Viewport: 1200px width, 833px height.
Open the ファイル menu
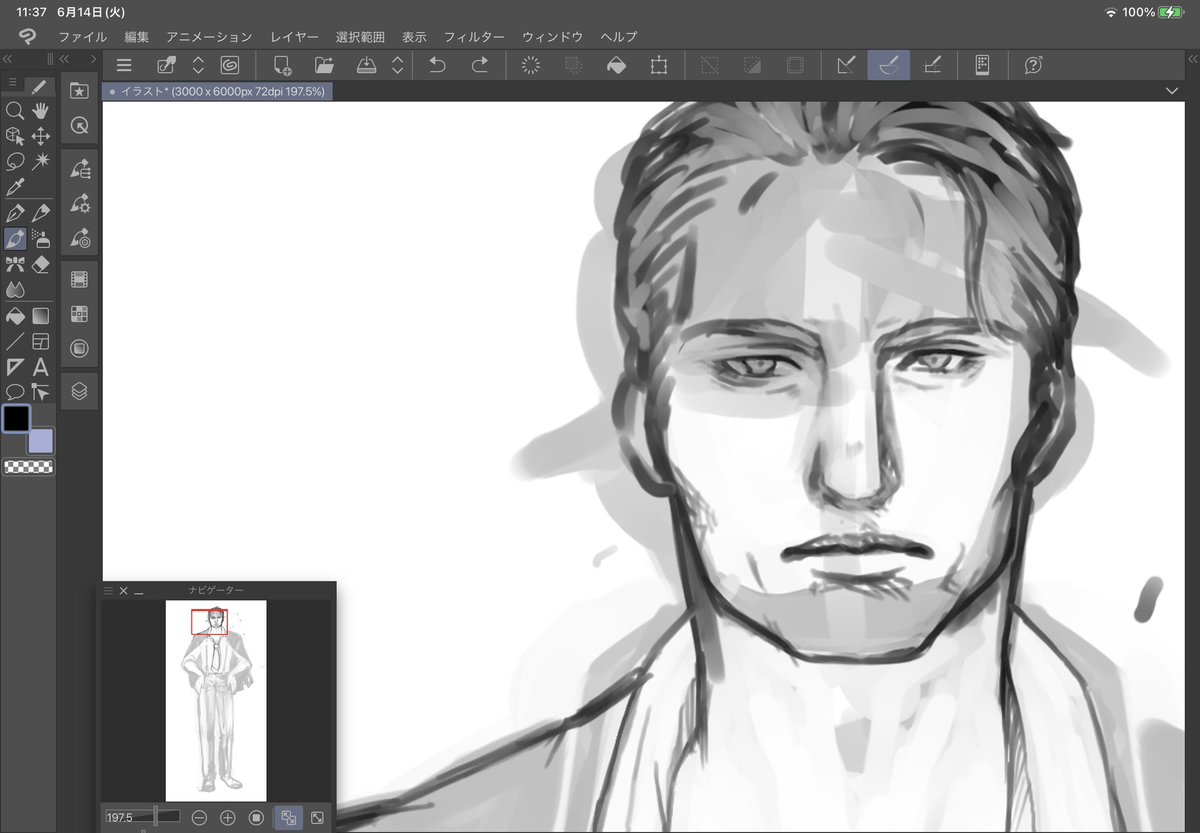point(82,37)
